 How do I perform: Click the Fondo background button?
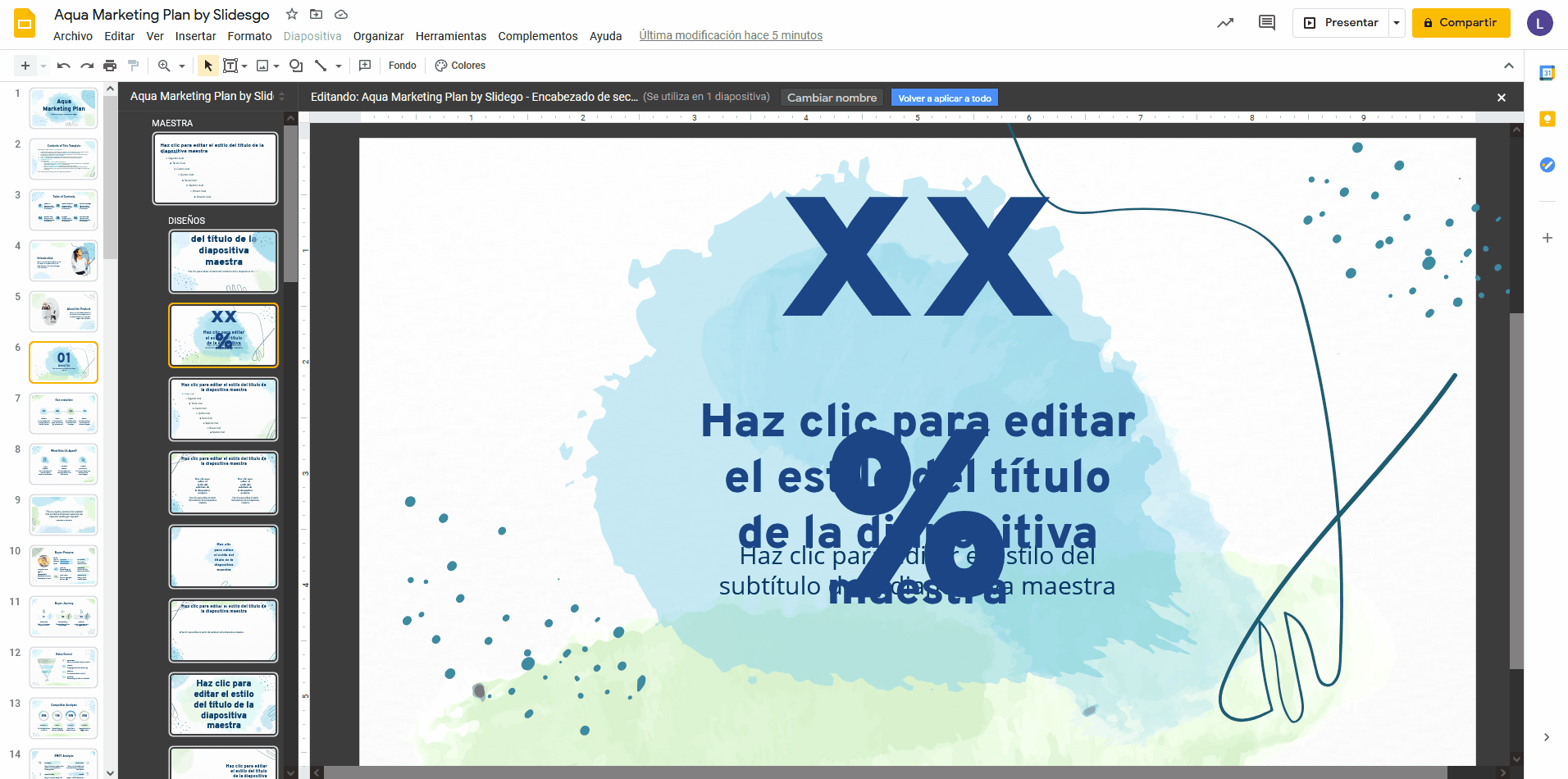(x=403, y=66)
